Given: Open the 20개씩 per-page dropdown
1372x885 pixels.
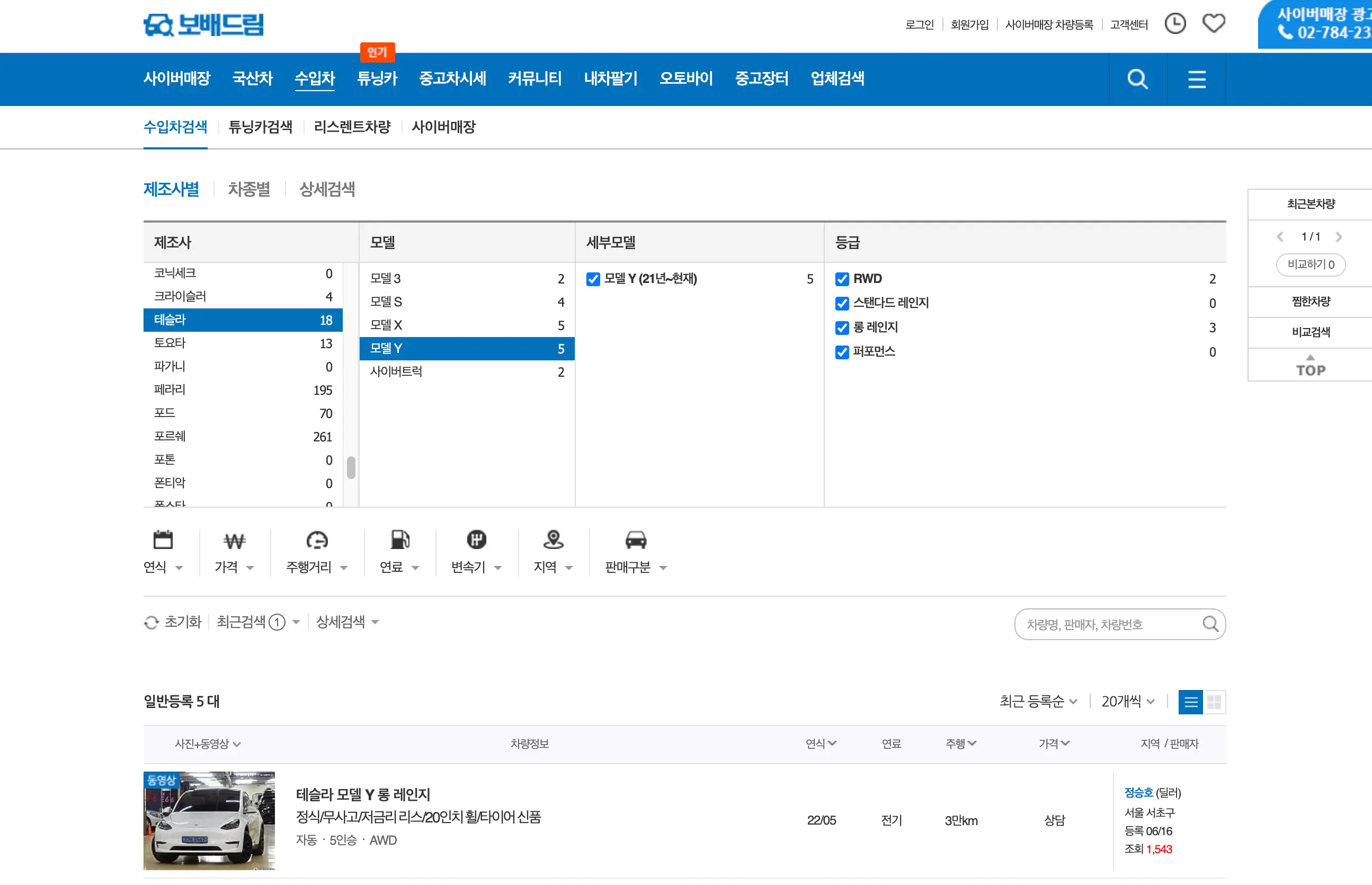Looking at the screenshot, I should coord(1128,702).
